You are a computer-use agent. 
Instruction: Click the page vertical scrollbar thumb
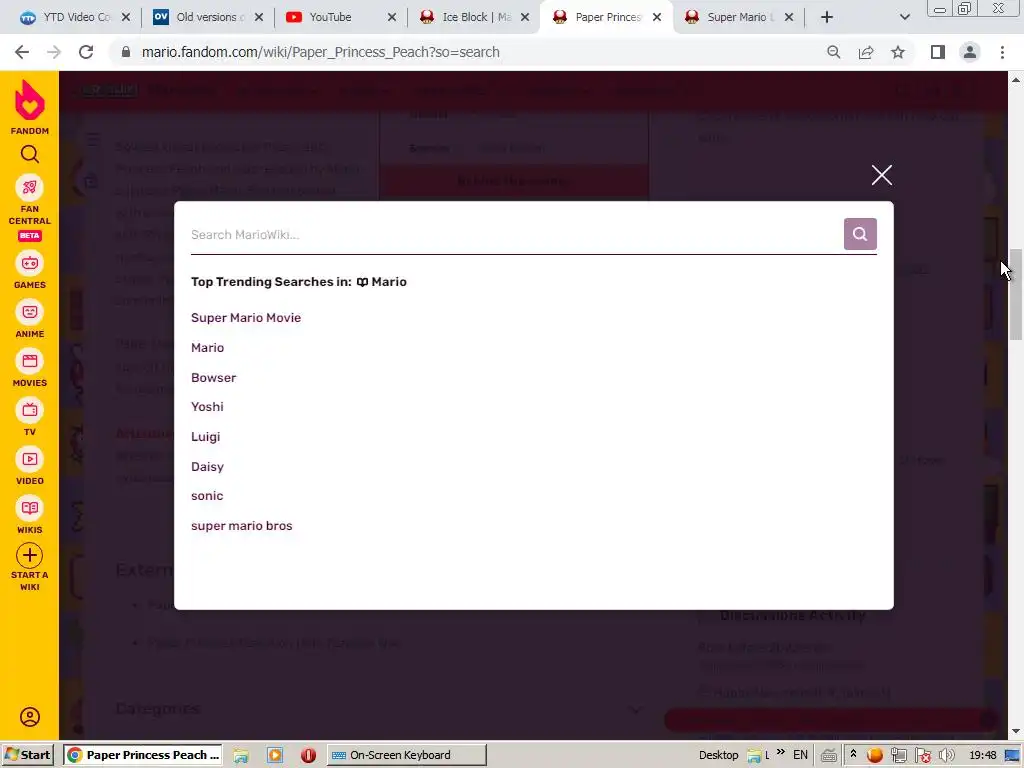point(1016,294)
